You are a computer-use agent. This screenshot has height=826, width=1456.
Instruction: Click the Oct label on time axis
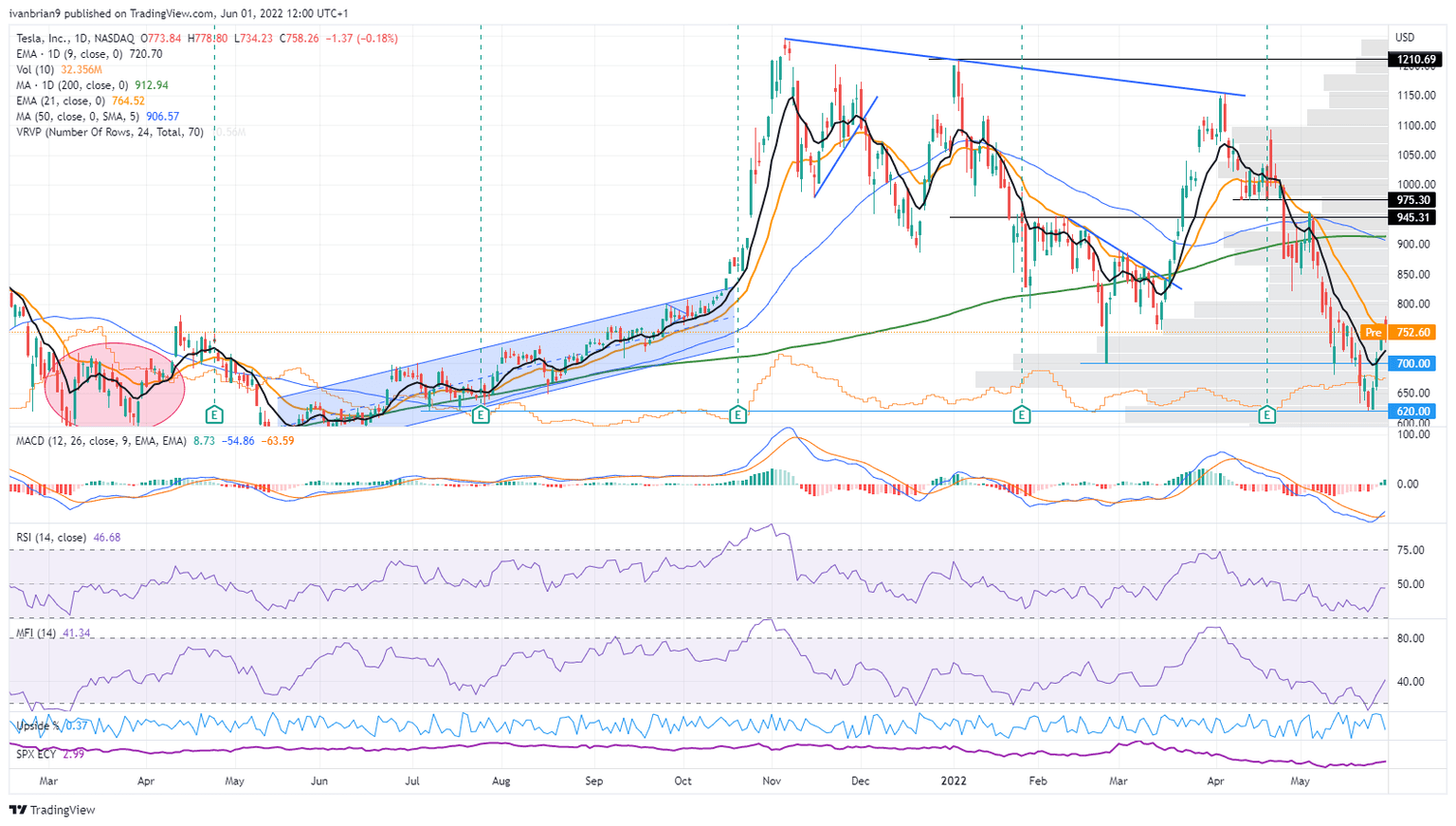pyautogui.click(x=682, y=781)
